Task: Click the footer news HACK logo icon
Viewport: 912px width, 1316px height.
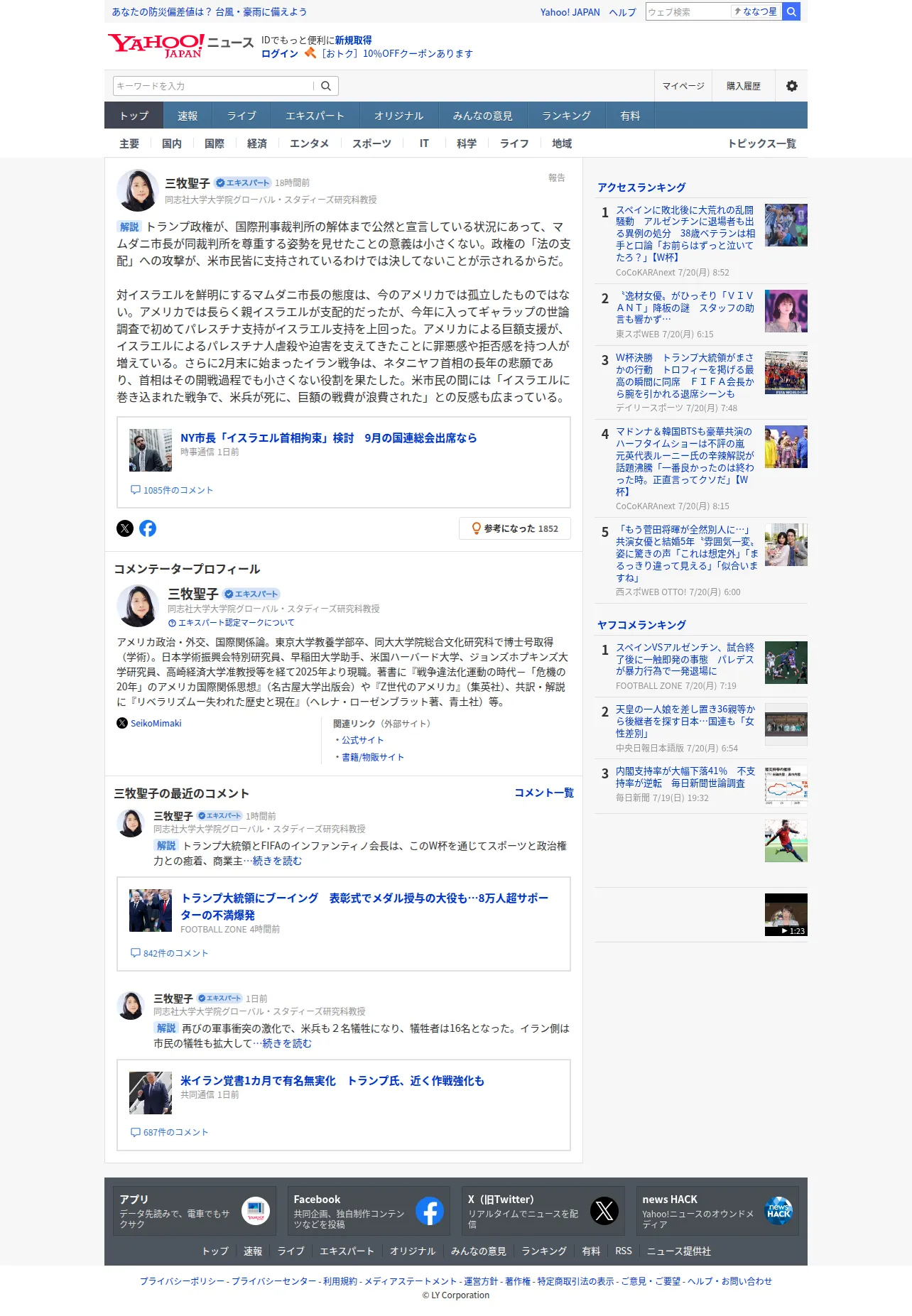Action: tap(778, 1211)
